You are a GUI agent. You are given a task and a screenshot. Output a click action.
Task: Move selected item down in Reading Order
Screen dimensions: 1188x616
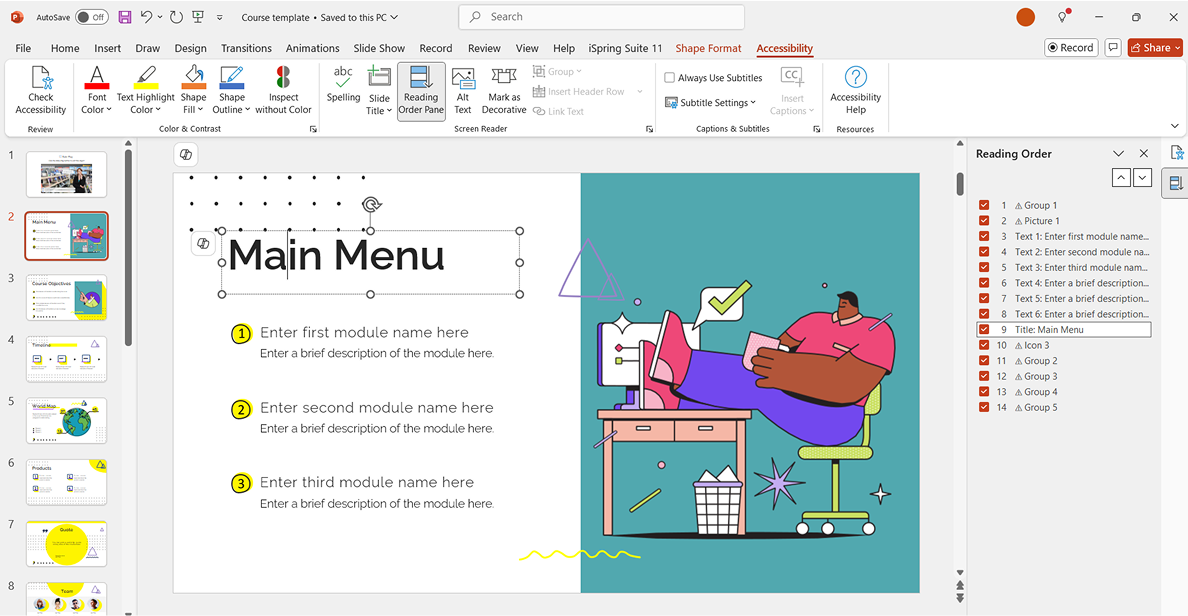1143,178
